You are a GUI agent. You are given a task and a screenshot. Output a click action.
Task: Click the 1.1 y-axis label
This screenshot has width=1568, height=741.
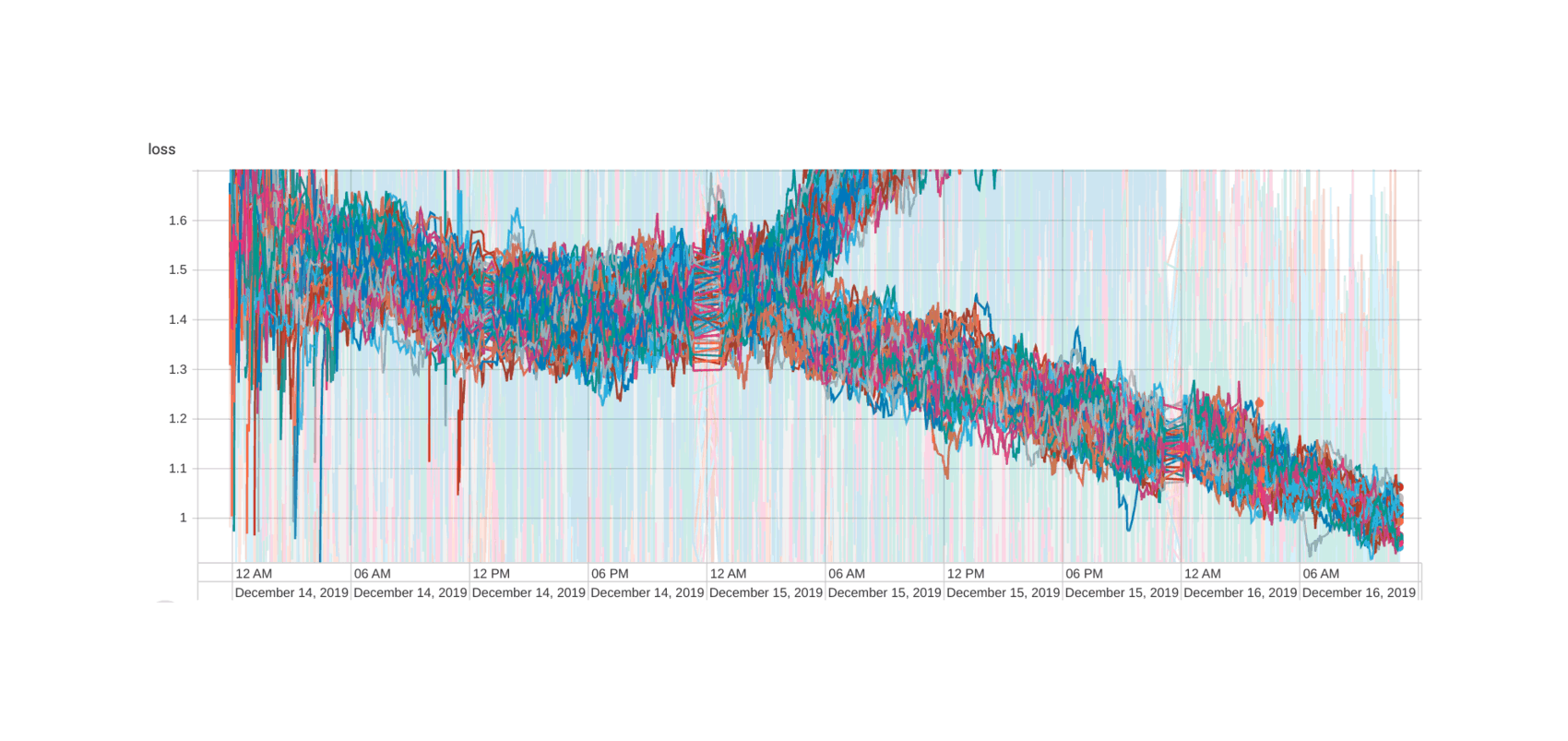(x=178, y=469)
